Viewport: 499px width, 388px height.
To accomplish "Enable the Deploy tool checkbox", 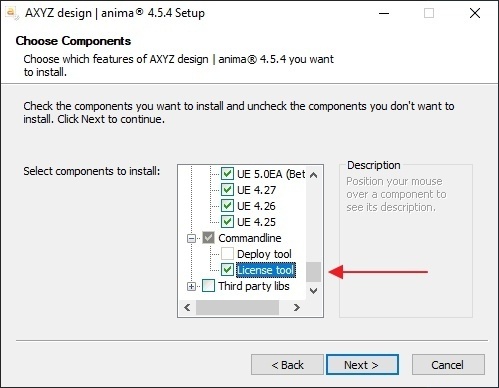I will 227,254.
